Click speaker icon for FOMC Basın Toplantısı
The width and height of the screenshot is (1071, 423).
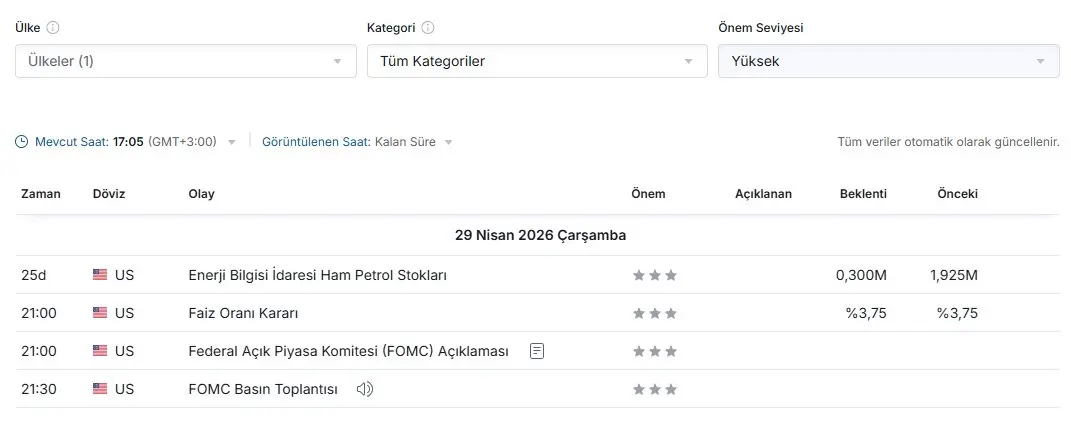point(365,389)
